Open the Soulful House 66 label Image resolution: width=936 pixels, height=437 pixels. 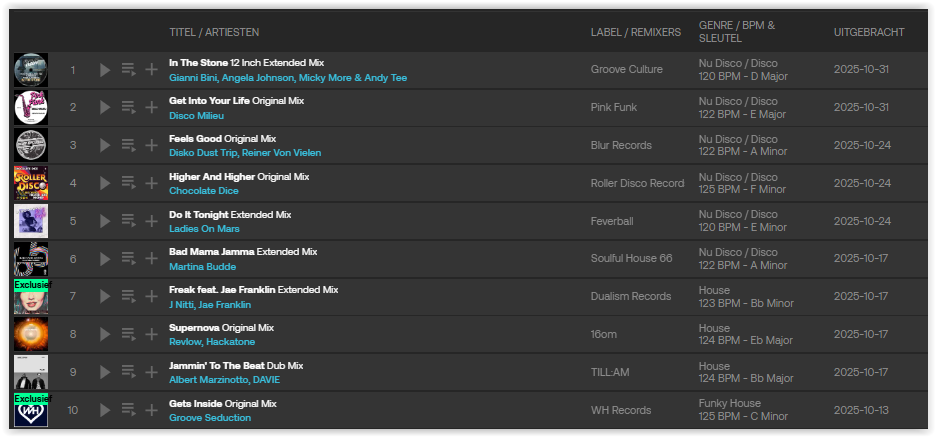coord(631,258)
